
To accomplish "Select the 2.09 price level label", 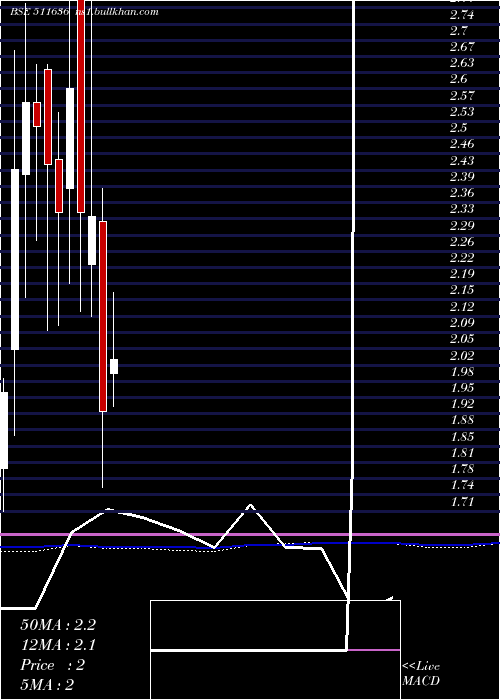I will pyautogui.click(x=462, y=323).
